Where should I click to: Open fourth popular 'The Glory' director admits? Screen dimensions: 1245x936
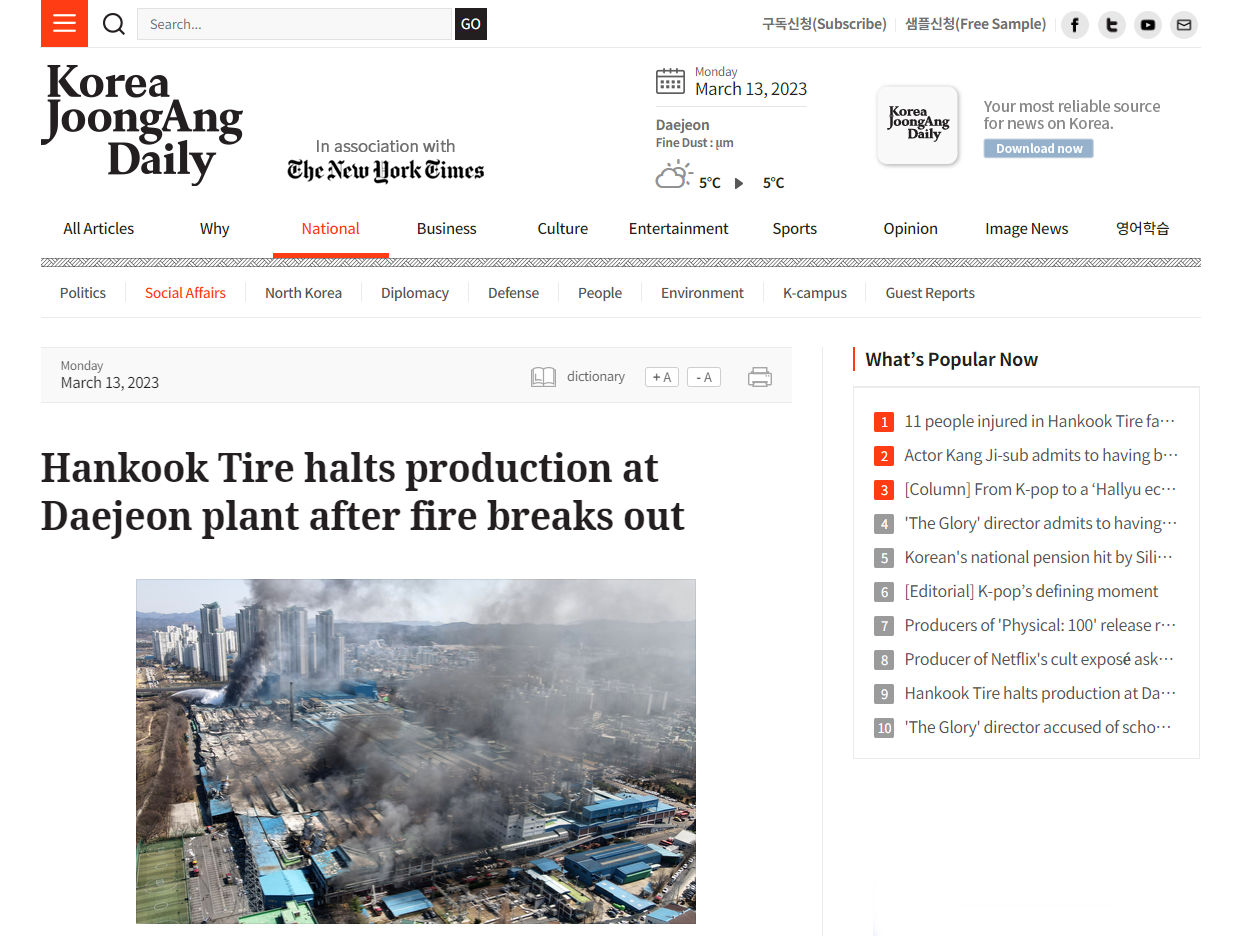1040,523
